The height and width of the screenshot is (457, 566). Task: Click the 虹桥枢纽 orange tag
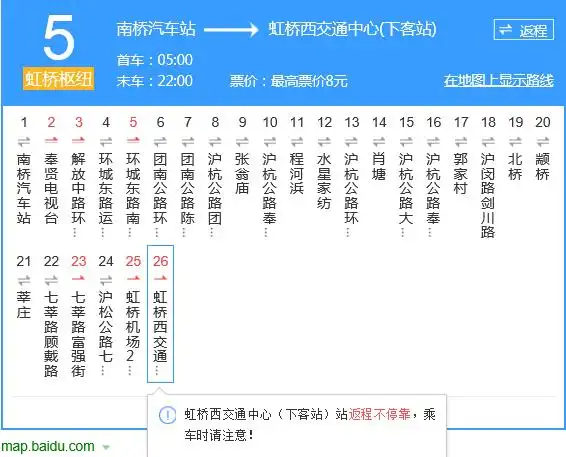[59, 78]
